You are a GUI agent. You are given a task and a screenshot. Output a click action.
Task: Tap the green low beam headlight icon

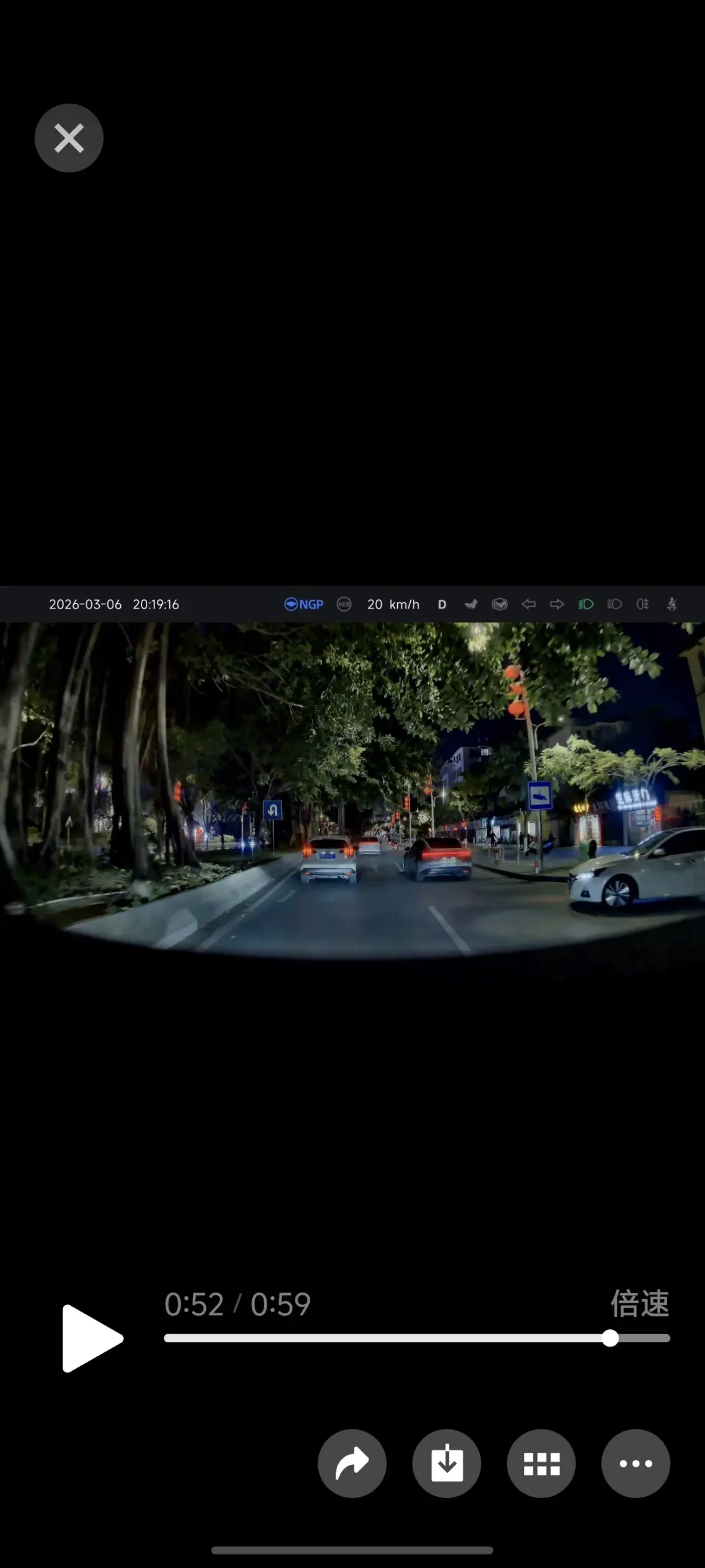[x=585, y=604]
